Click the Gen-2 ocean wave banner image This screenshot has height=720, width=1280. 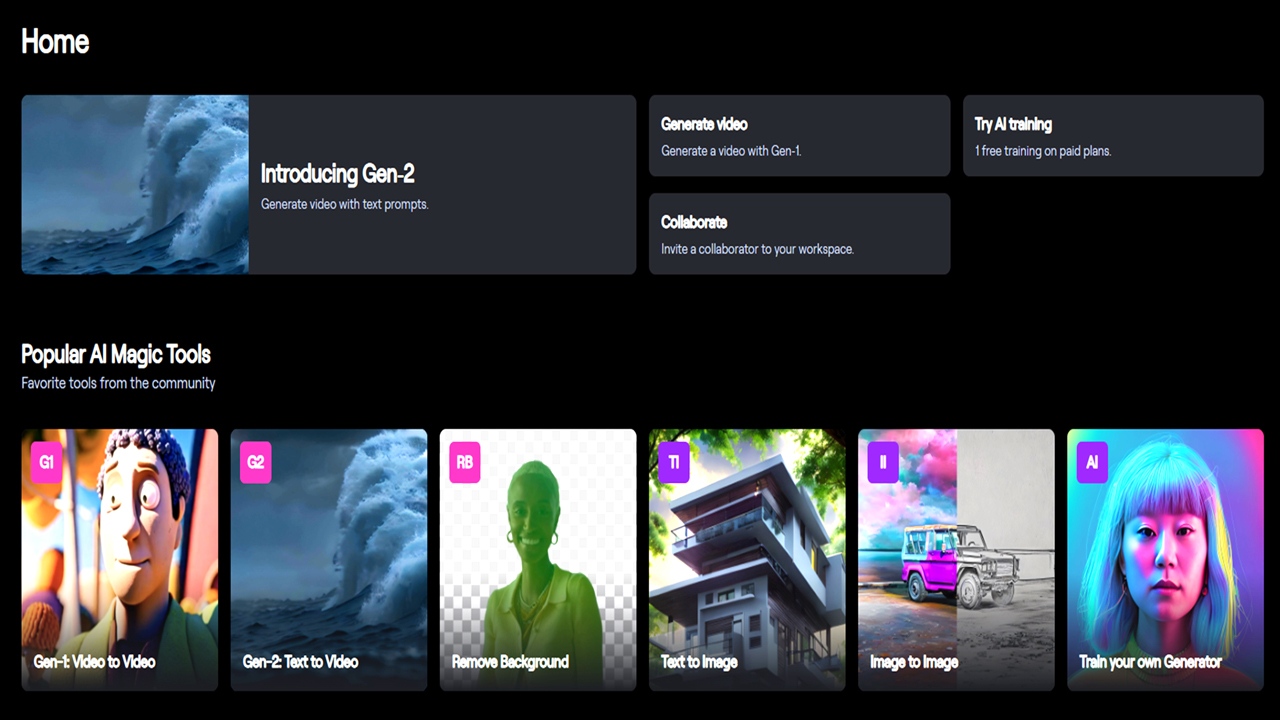coord(135,185)
